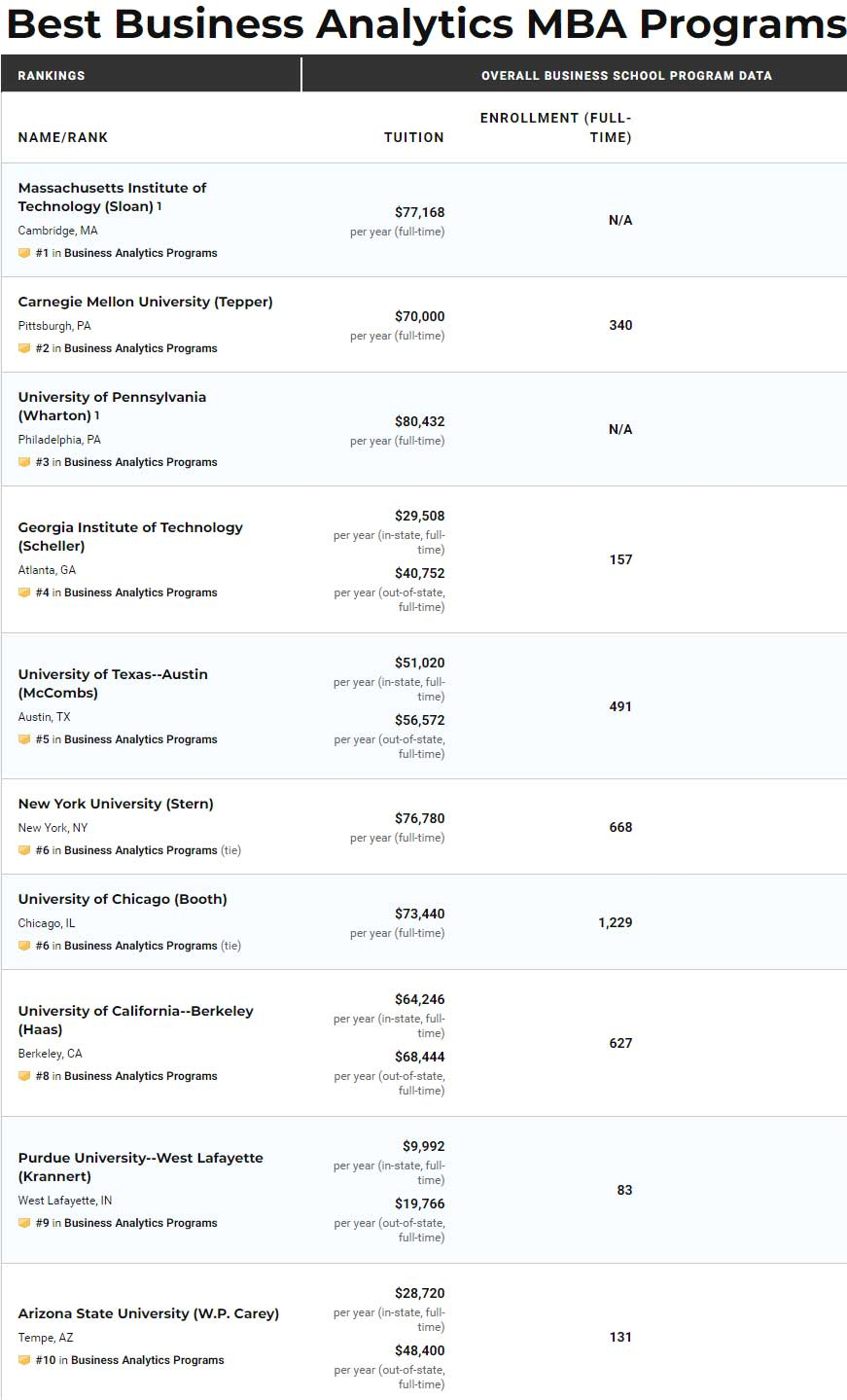Open Carnegie Mellon University (Tepper) page

pyautogui.click(x=145, y=302)
